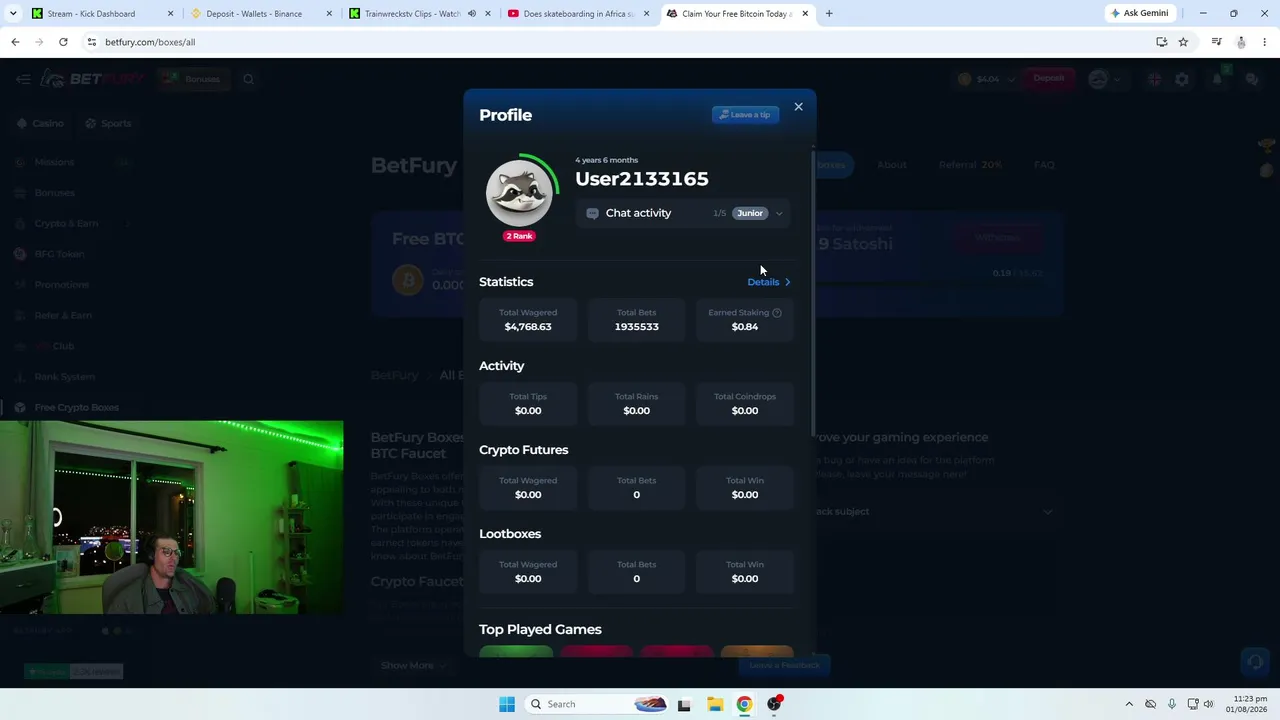The width and height of the screenshot is (1280, 720).
Task: Open a new browser tab
Action: coord(829,14)
